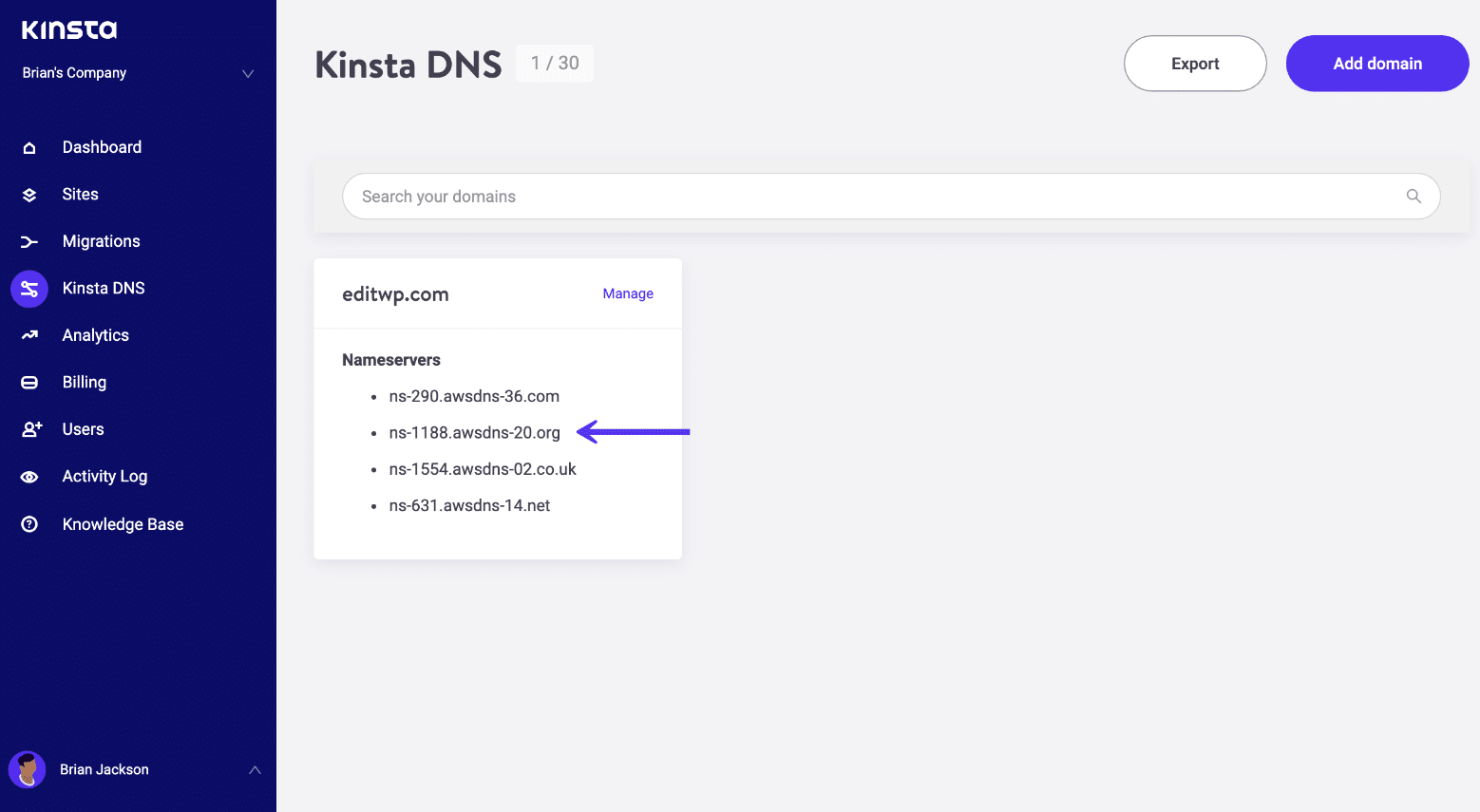
Task: Open the company switcher chevron
Action: [247, 73]
